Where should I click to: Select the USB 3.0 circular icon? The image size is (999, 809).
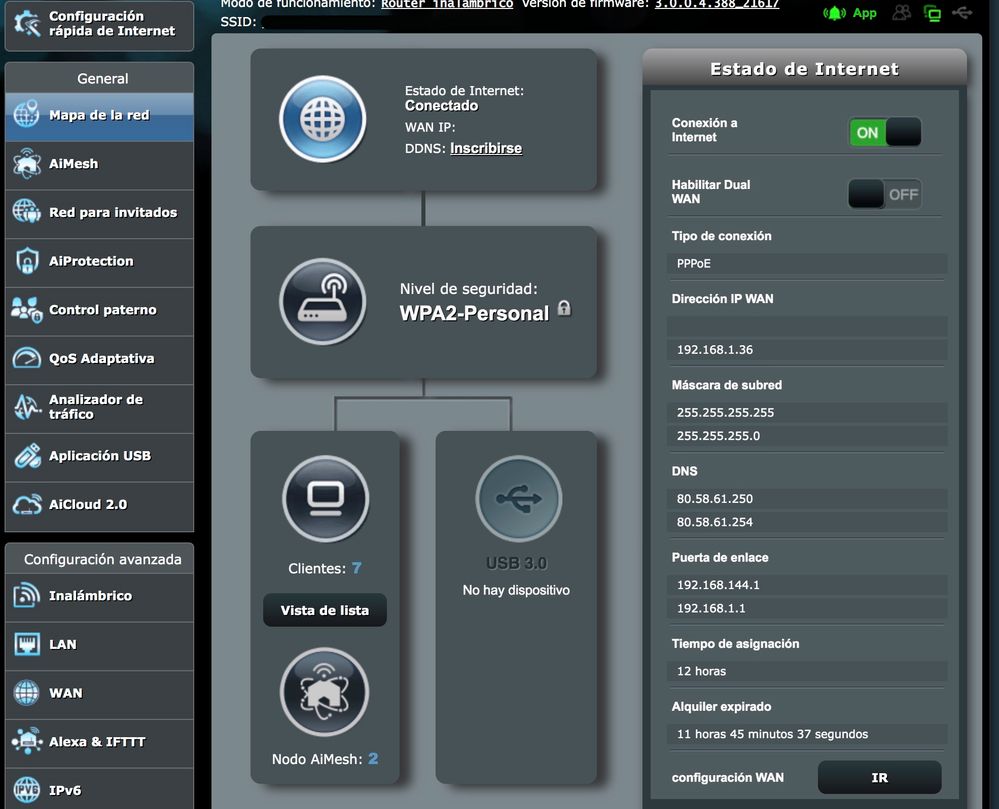[x=518, y=498]
